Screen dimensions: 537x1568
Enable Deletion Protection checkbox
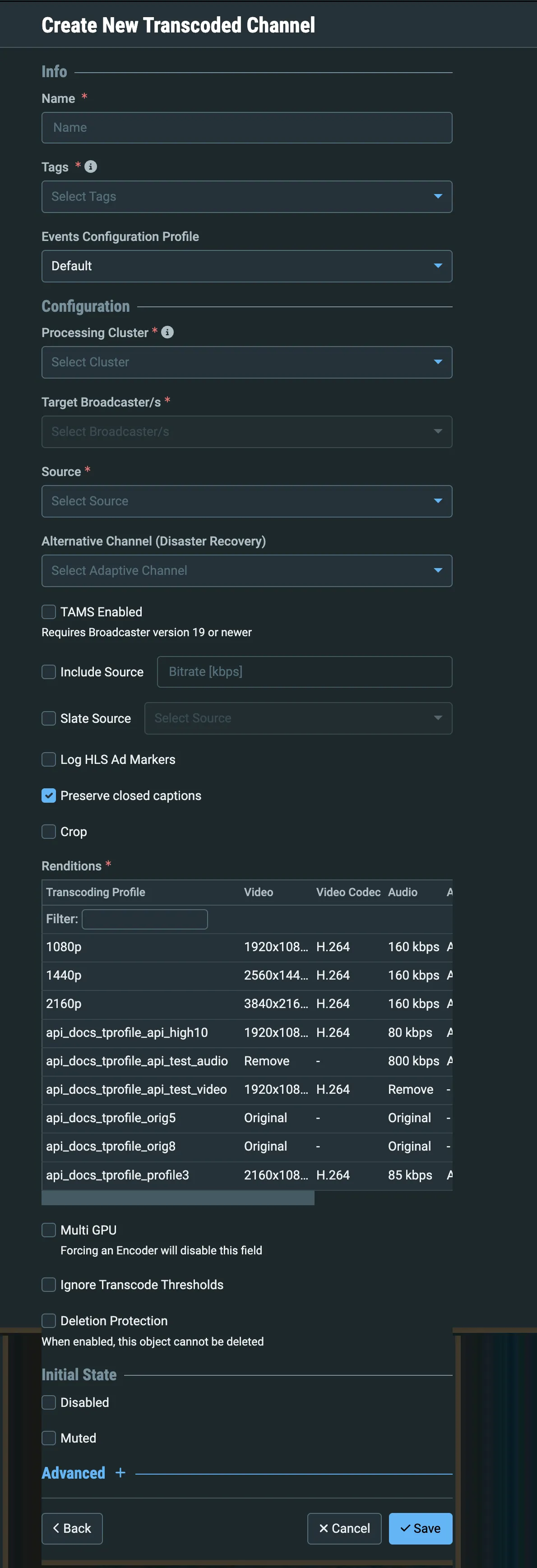point(49,1320)
